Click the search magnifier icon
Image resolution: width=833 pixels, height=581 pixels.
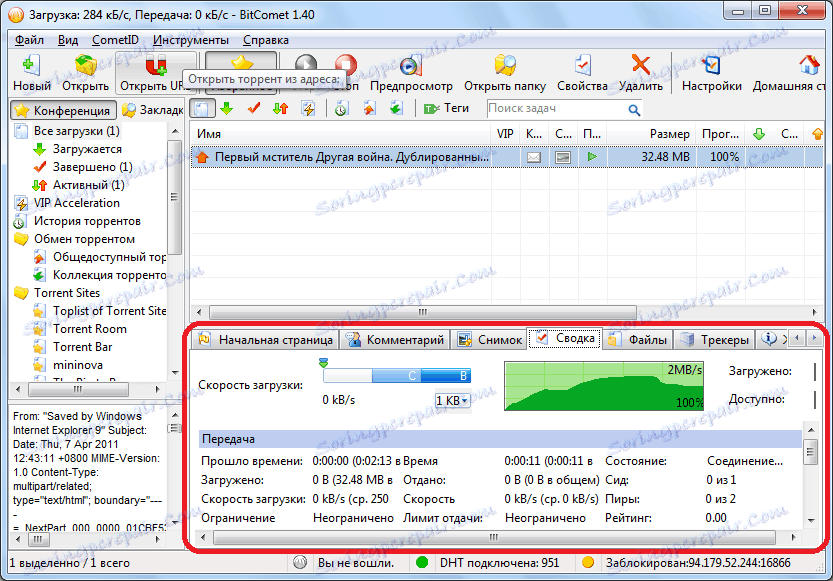coord(633,109)
